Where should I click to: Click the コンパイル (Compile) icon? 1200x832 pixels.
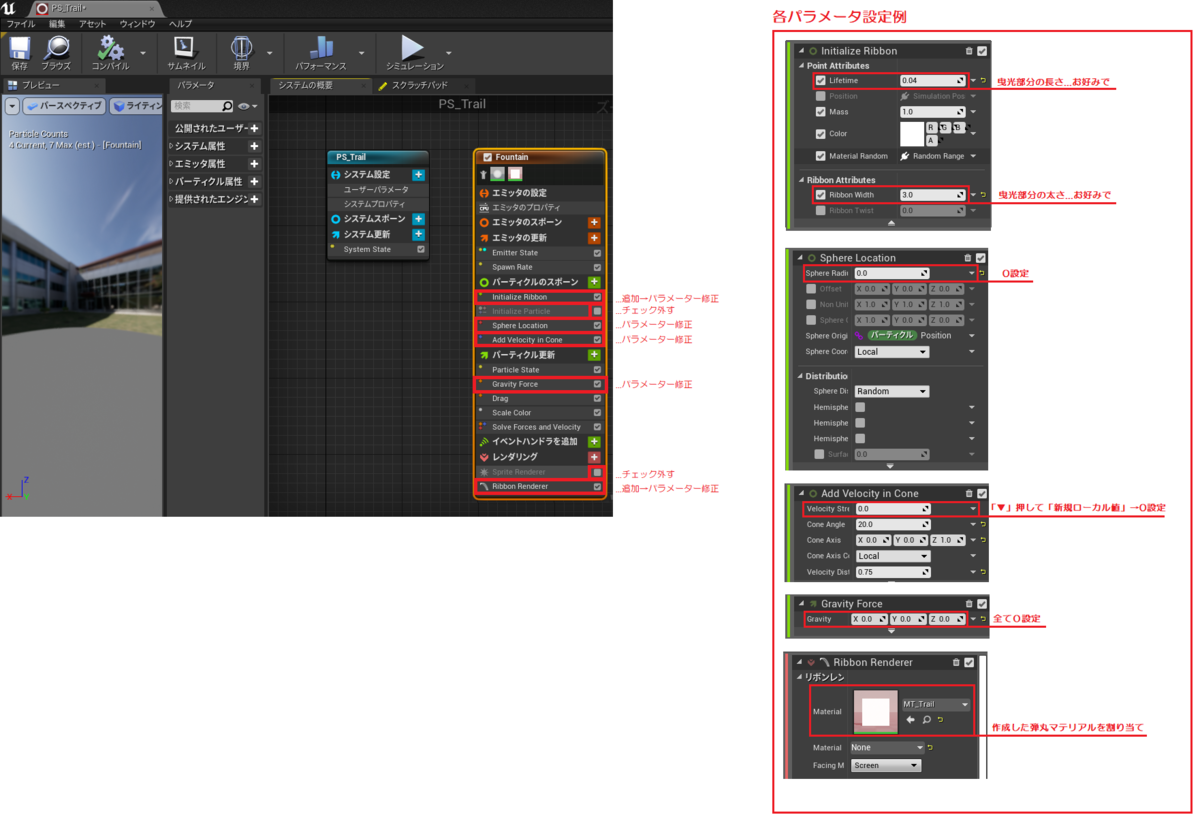tap(110, 50)
